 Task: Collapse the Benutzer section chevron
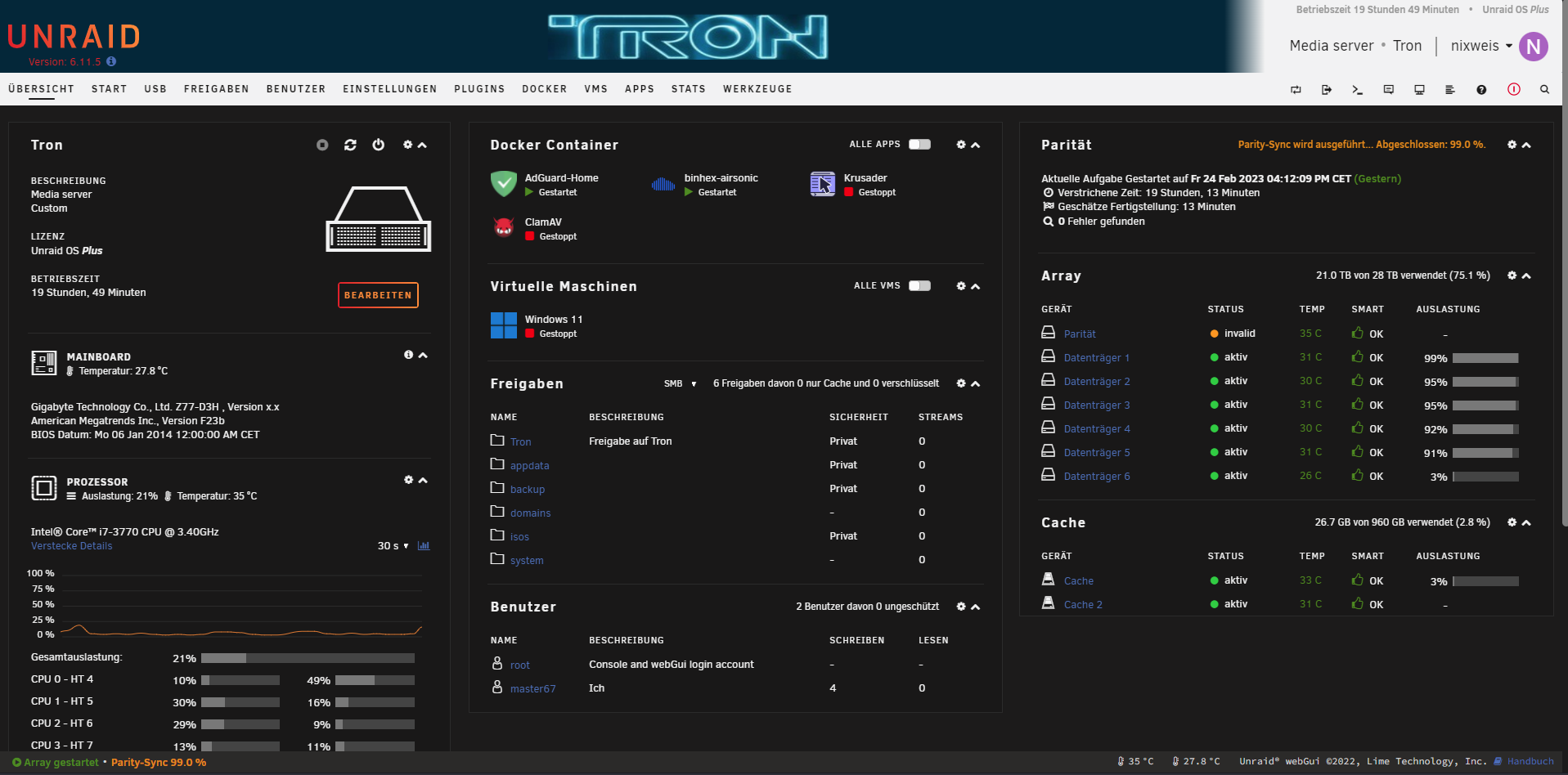click(x=975, y=607)
